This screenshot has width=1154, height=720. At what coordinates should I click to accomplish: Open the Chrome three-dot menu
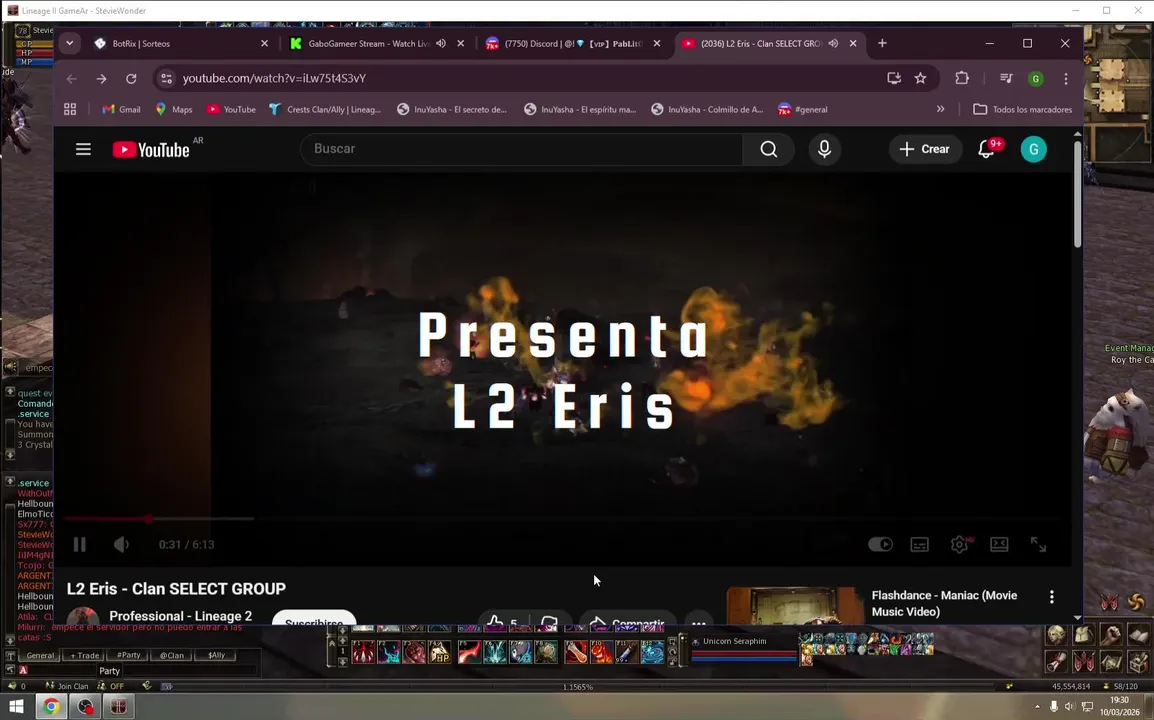pos(1066,78)
